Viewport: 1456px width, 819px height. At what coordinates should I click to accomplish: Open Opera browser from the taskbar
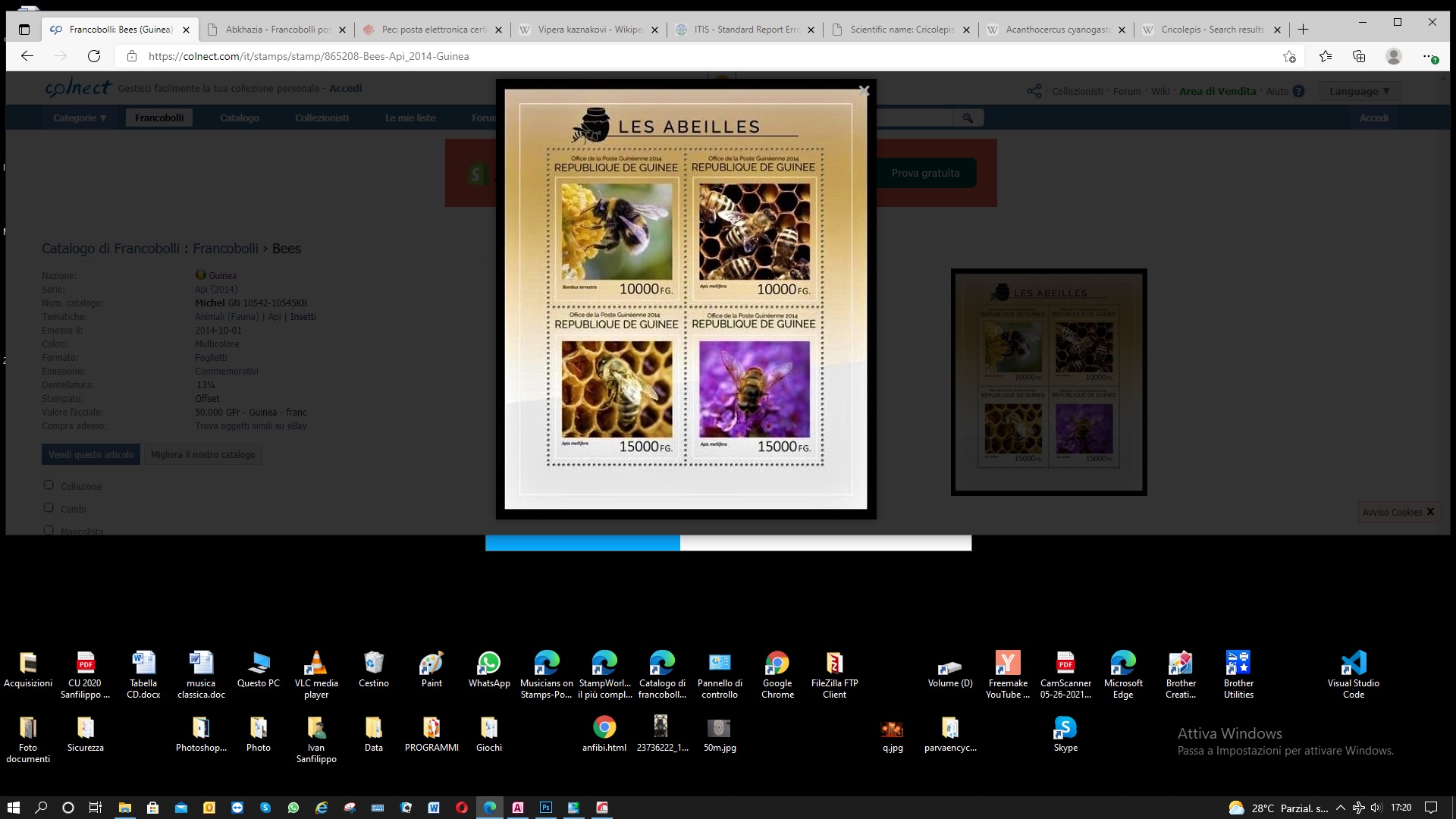coord(461,808)
